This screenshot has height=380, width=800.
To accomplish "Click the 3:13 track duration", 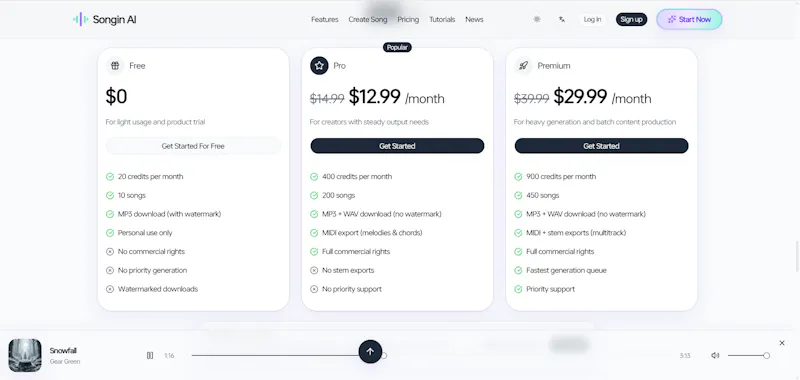I will (x=685, y=356).
